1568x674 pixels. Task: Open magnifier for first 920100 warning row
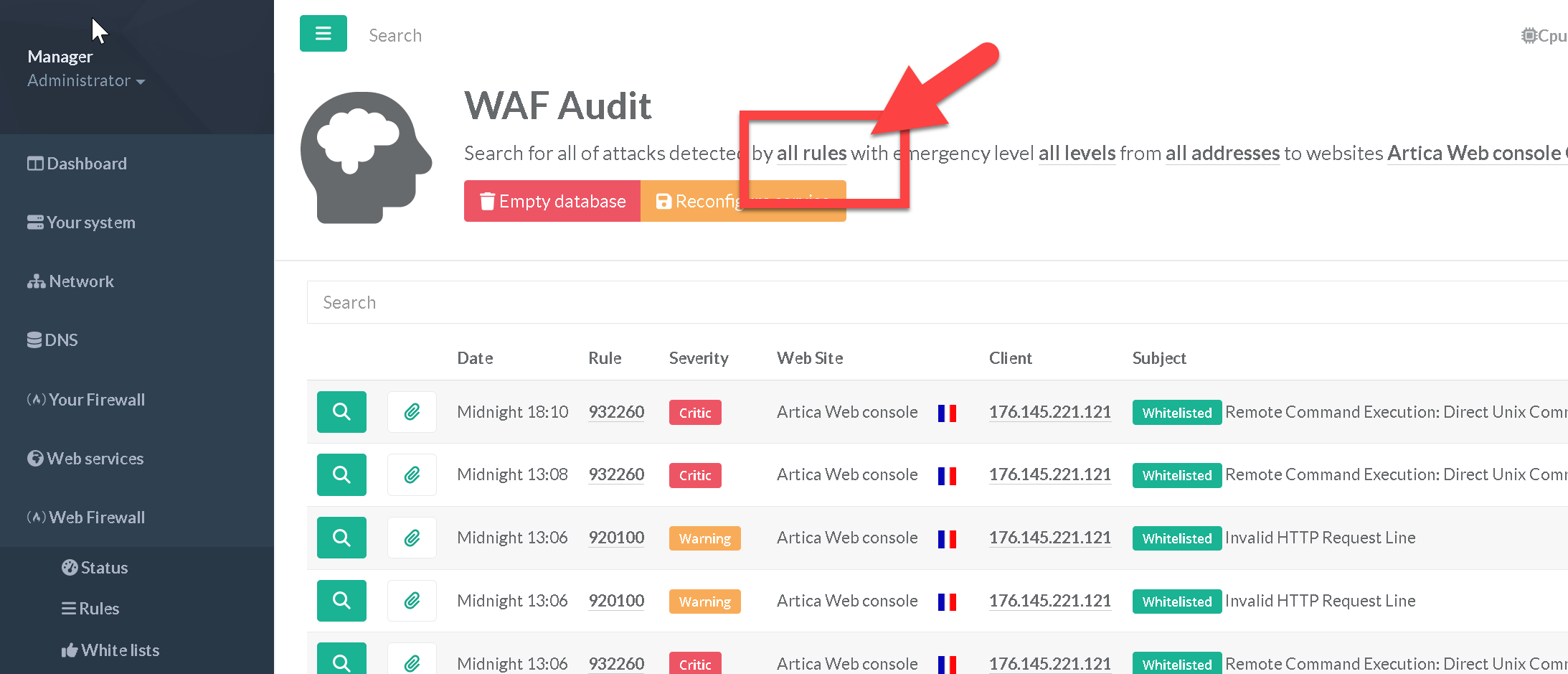point(341,538)
